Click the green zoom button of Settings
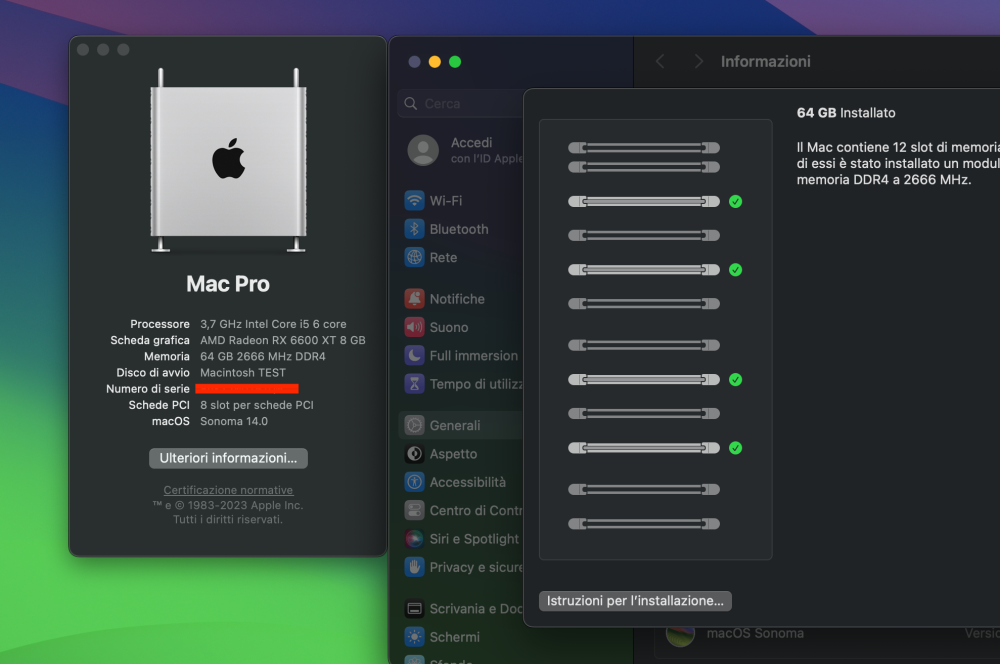1000x664 pixels. pyautogui.click(x=455, y=62)
